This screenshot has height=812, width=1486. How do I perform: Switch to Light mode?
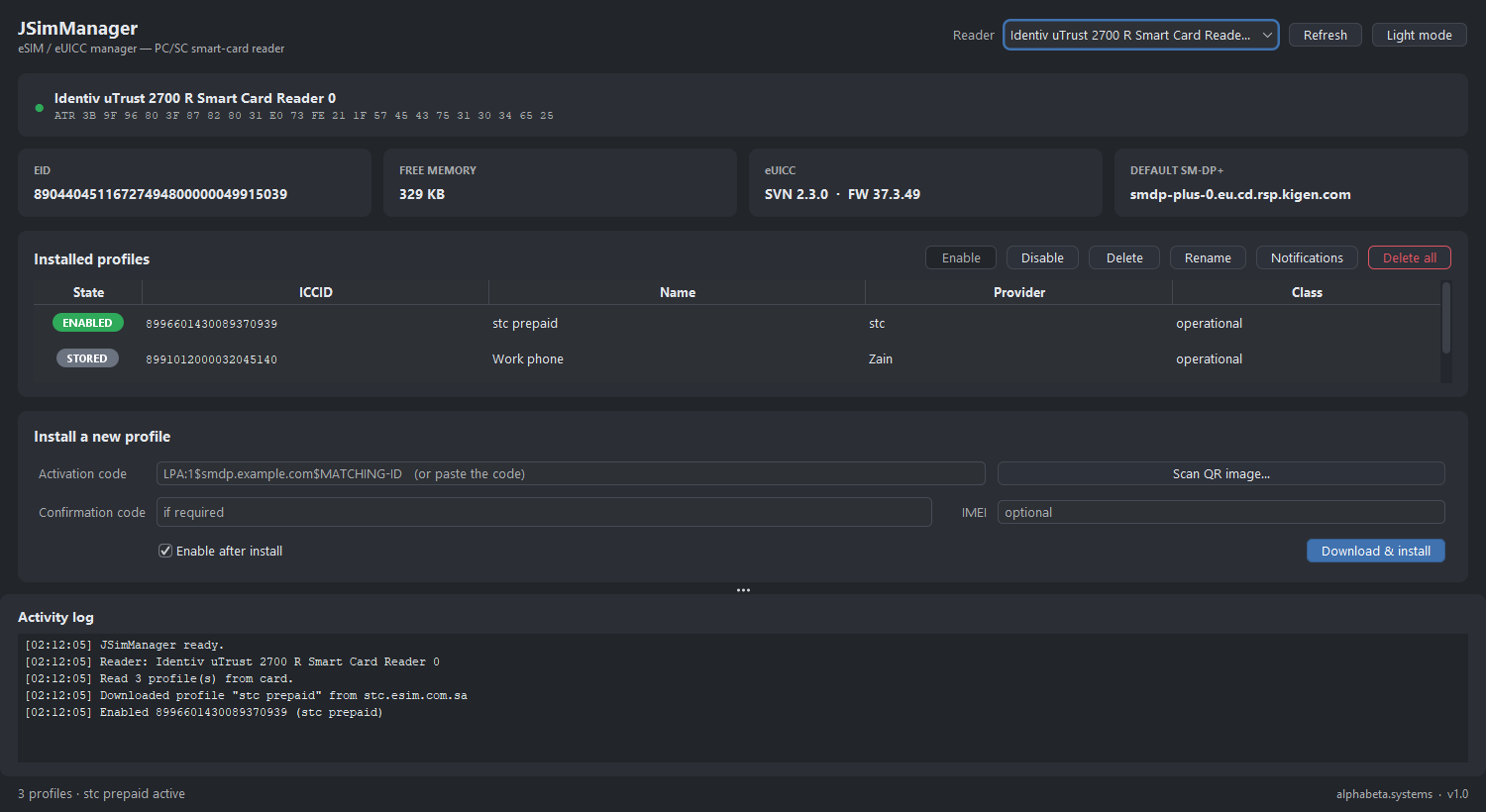click(1419, 35)
